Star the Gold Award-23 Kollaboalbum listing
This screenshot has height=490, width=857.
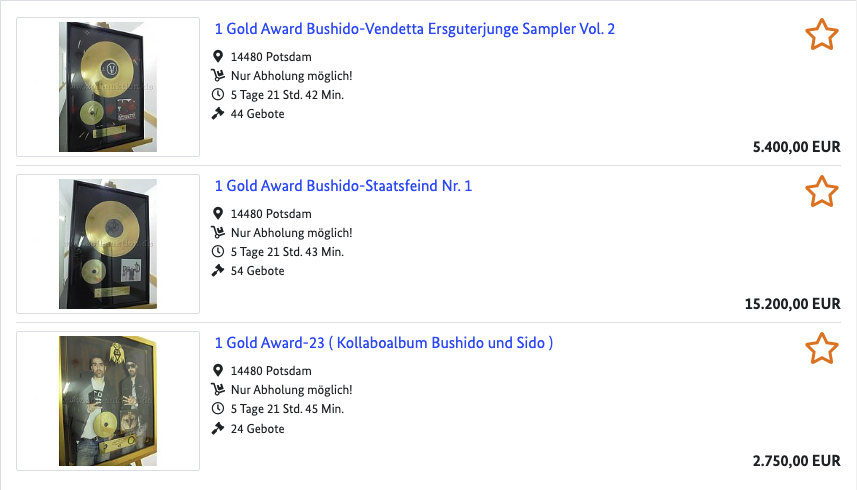click(821, 349)
